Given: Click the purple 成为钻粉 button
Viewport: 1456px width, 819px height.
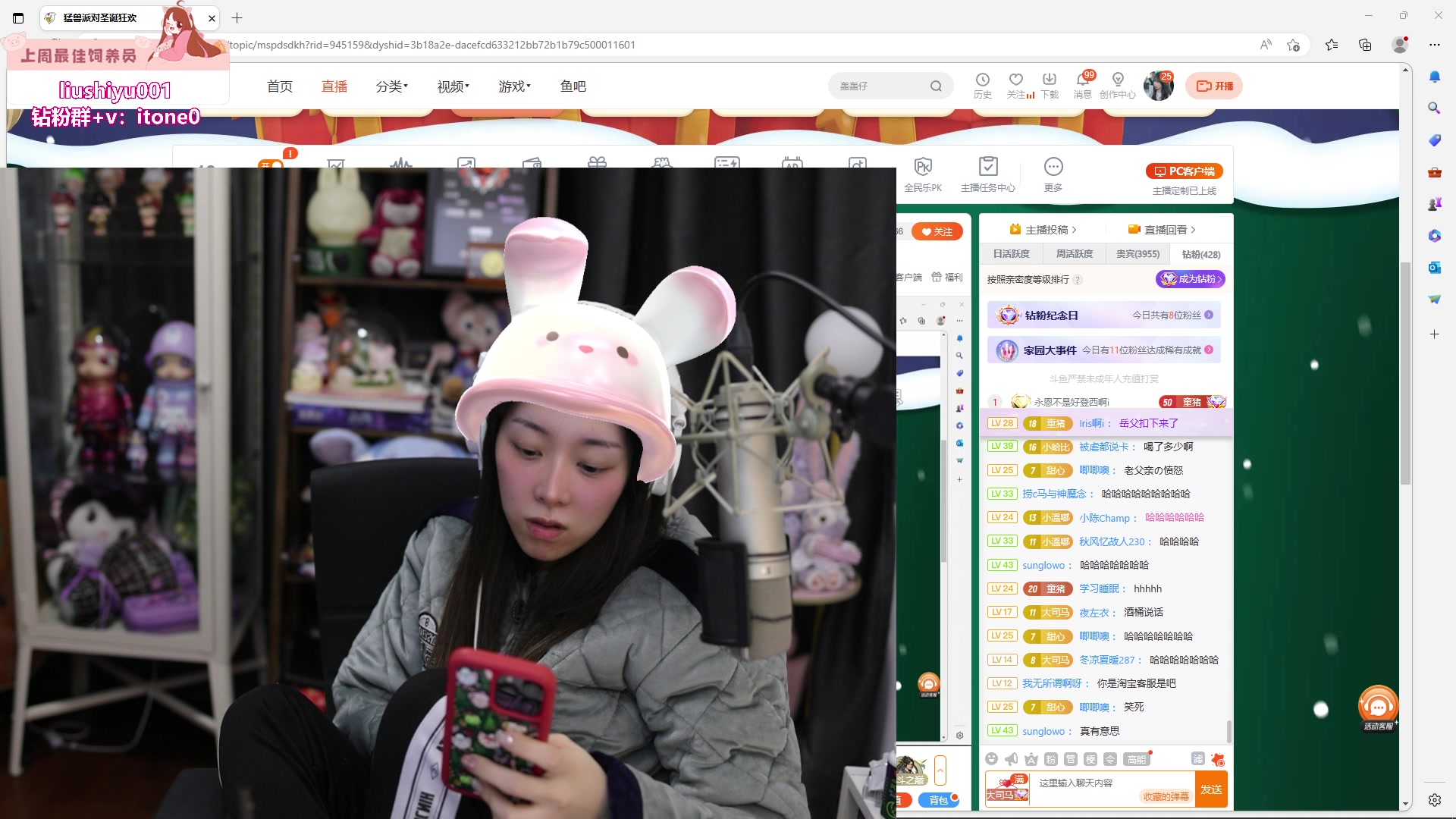Looking at the screenshot, I should click(1190, 279).
